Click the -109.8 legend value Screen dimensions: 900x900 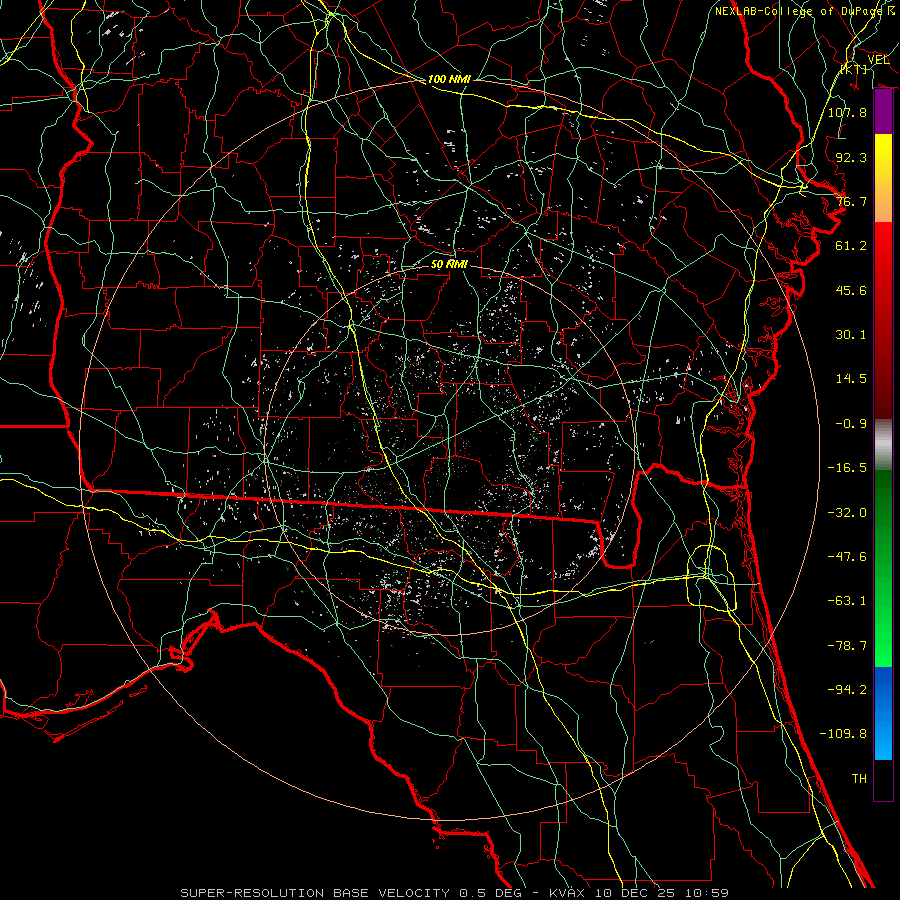843,734
